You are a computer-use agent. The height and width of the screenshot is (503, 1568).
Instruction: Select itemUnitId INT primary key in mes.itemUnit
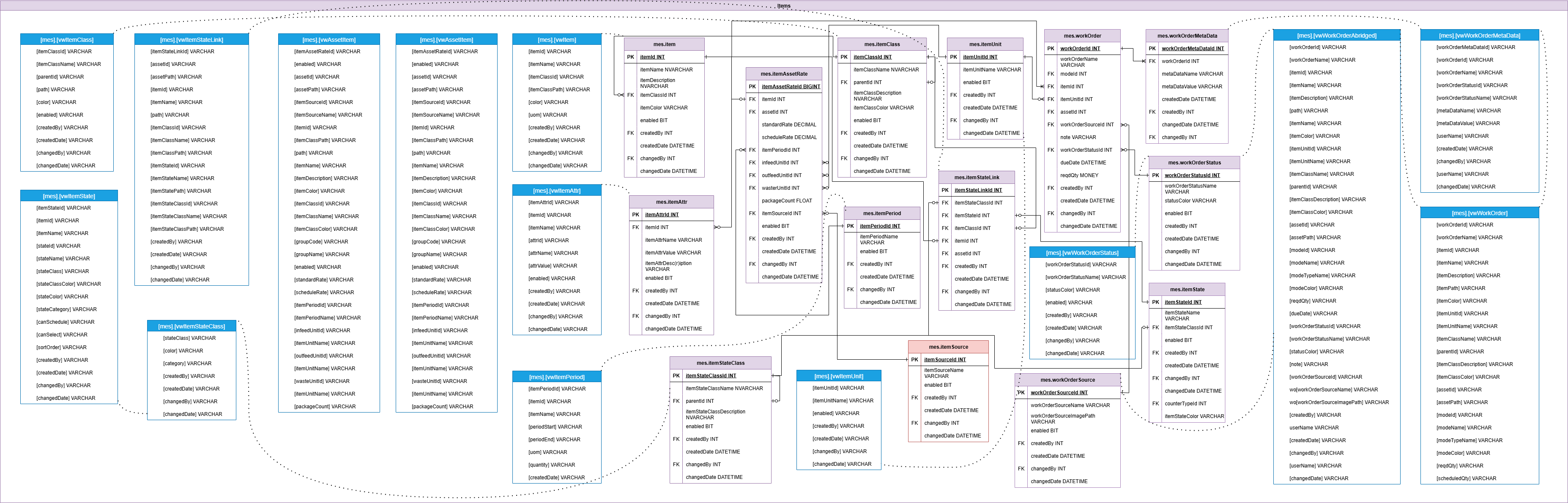click(x=985, y=57)
